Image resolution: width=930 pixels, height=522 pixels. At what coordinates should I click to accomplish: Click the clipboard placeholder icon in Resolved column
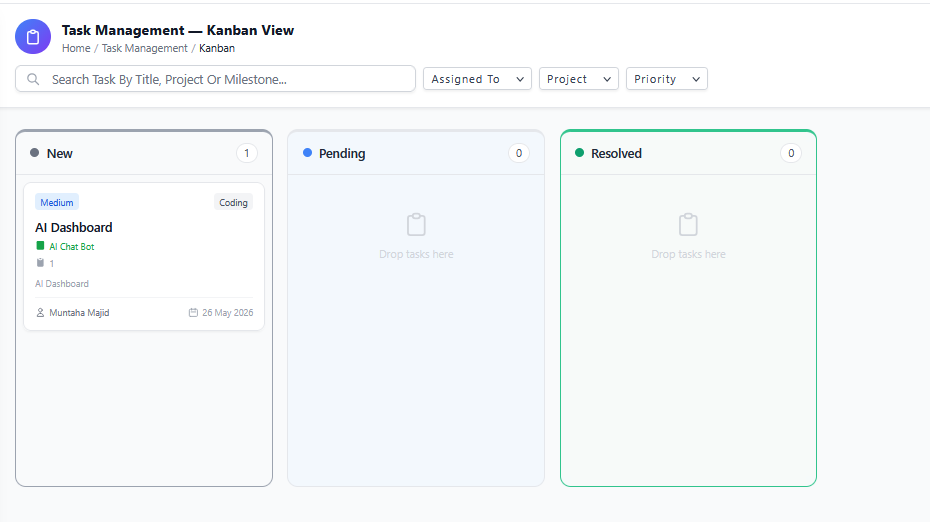pyautogui.click(x=689, y=225)
